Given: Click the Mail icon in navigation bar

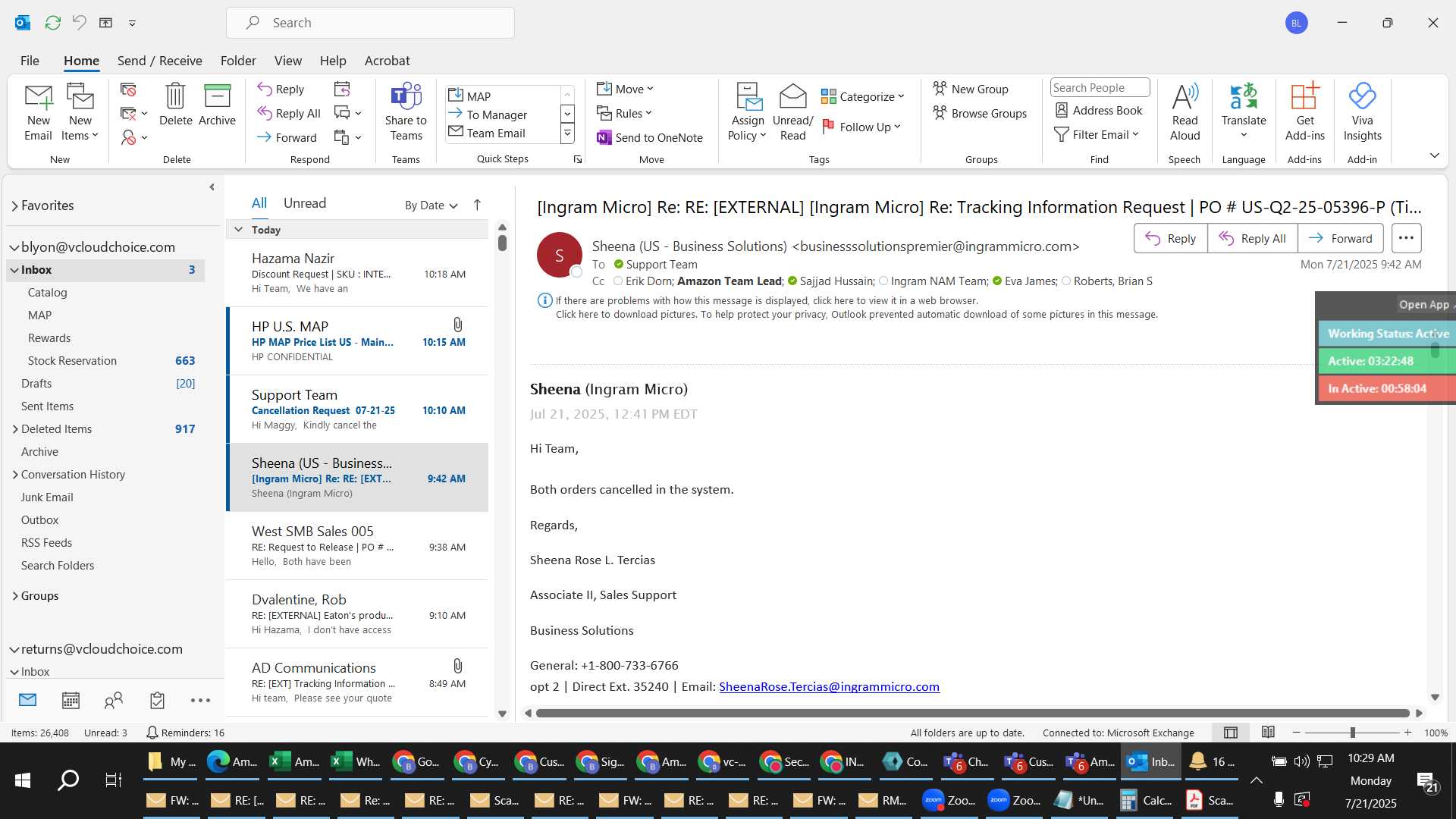Looking at the screenshot, I should (x=28, y=700).
